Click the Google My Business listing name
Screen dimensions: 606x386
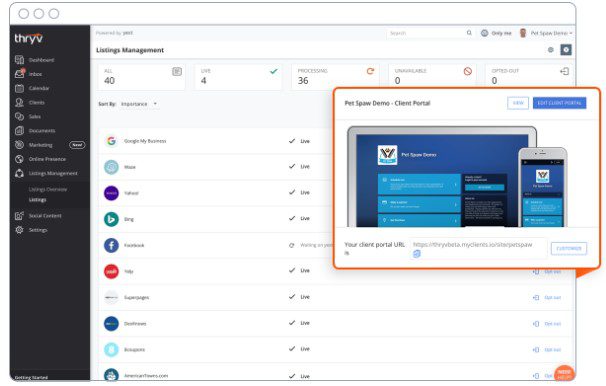[145, 141]
